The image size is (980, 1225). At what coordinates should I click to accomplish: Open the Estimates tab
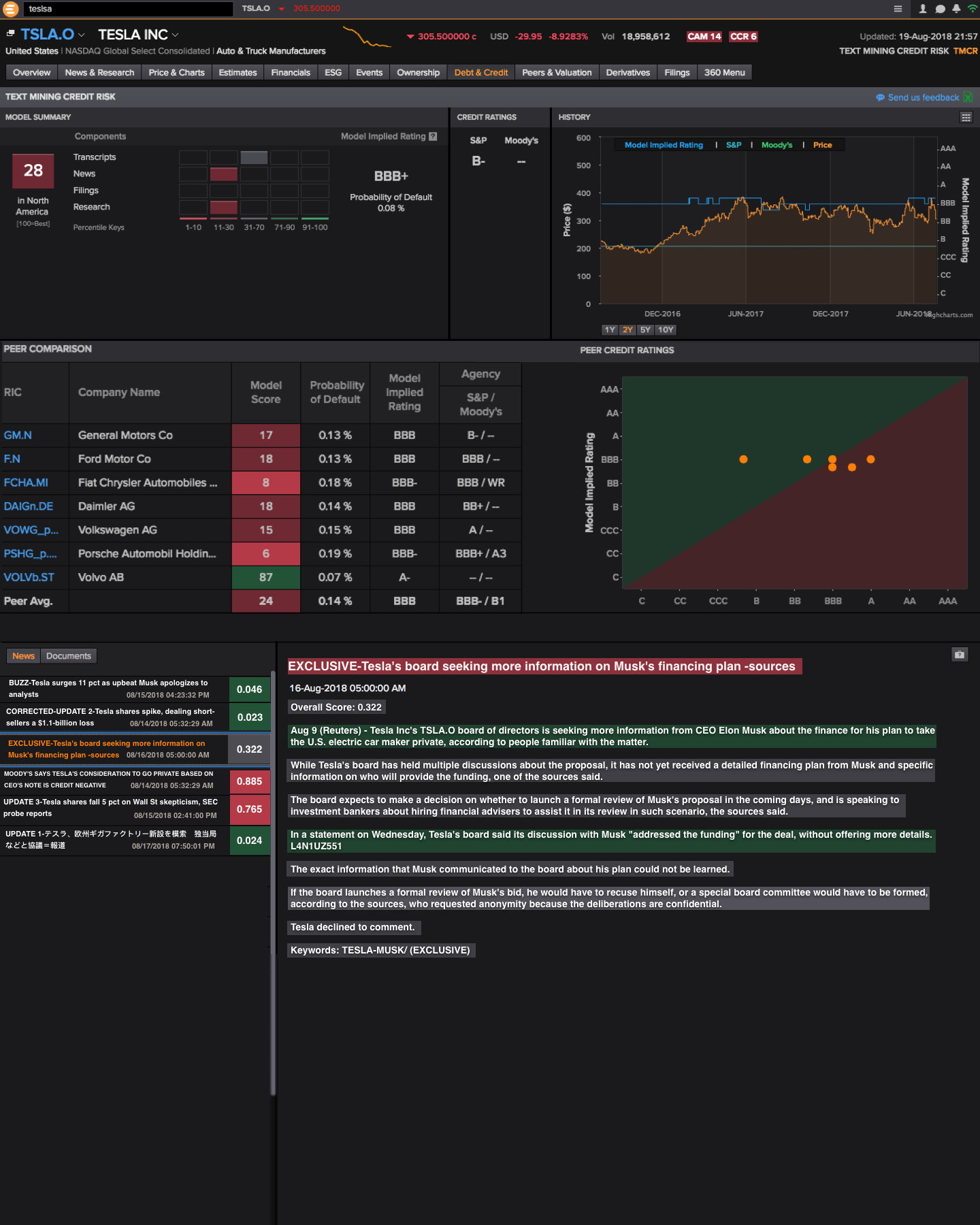point(238,73)
